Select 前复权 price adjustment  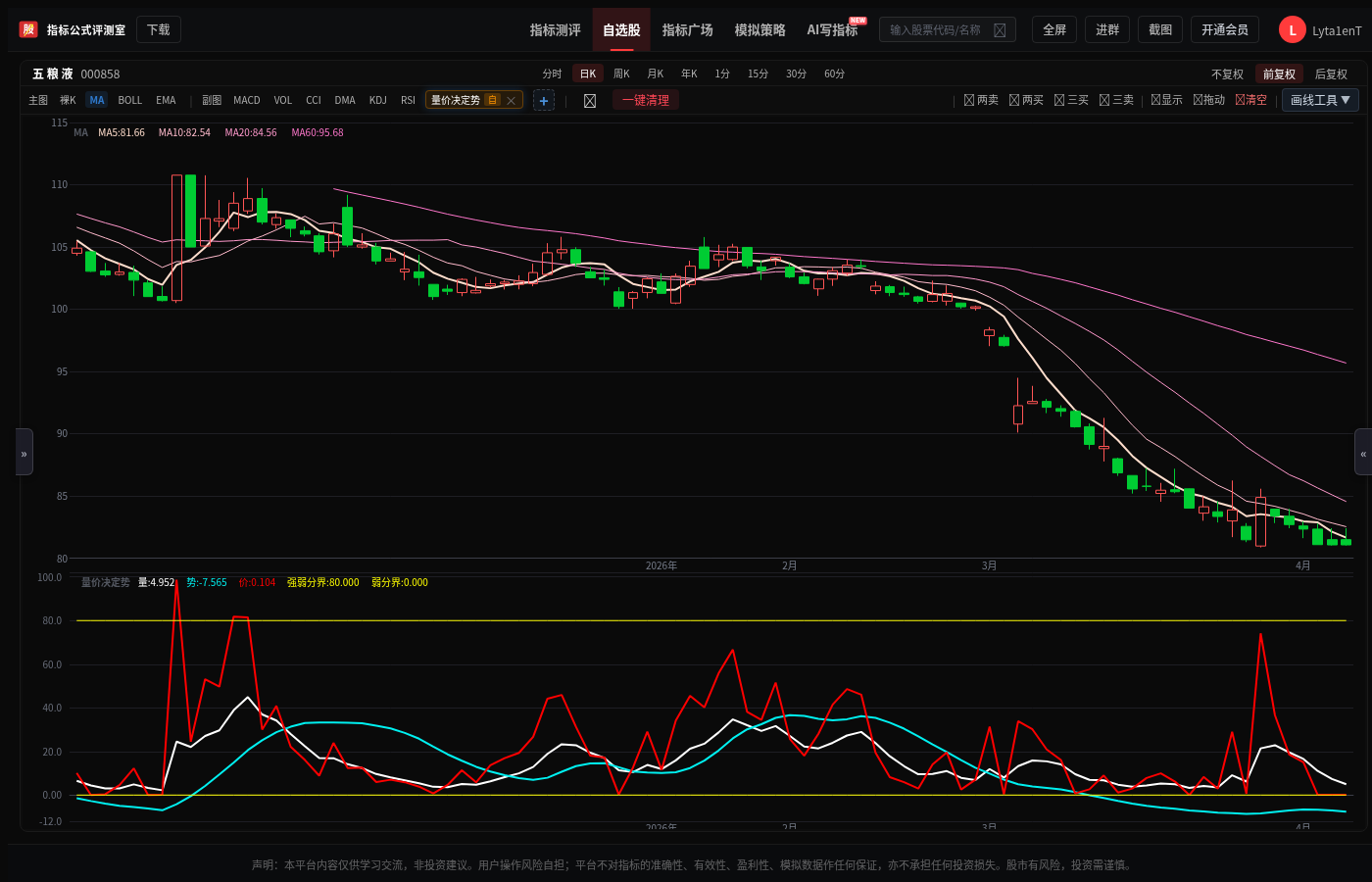click(x=1279, y=74)
